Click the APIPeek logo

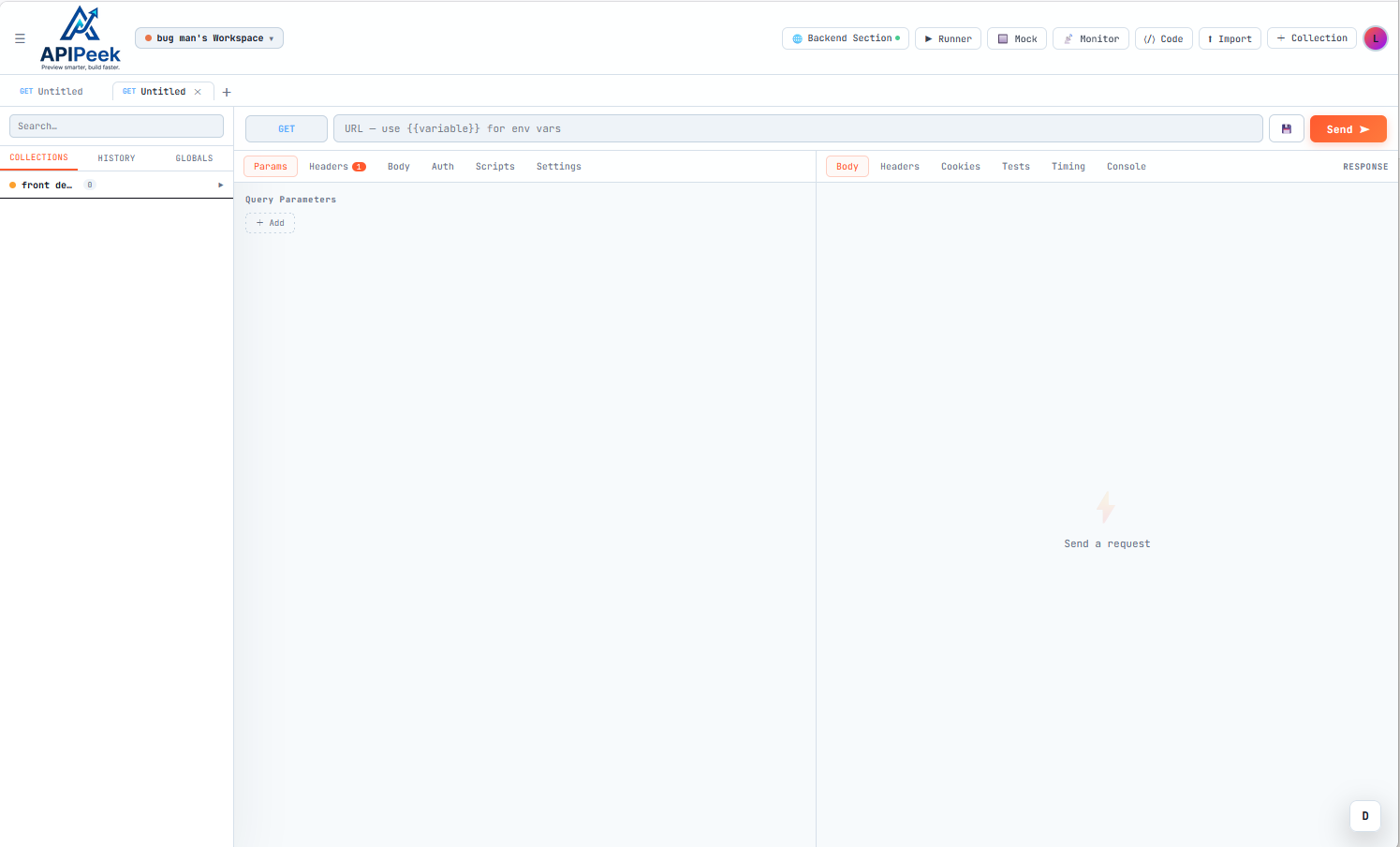click(81, 37)
